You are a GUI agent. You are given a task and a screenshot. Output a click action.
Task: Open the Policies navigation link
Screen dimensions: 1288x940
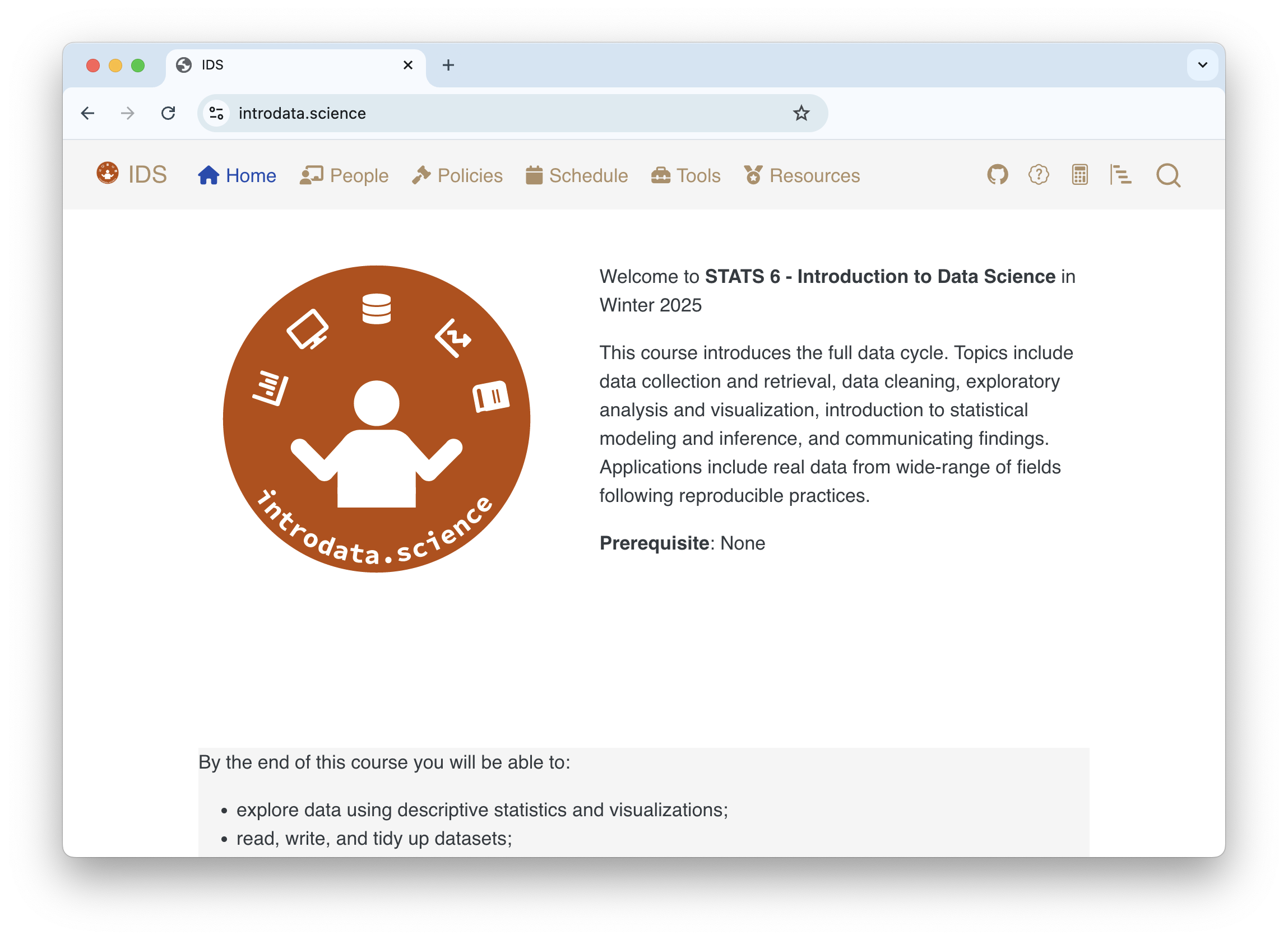(469, 175)
